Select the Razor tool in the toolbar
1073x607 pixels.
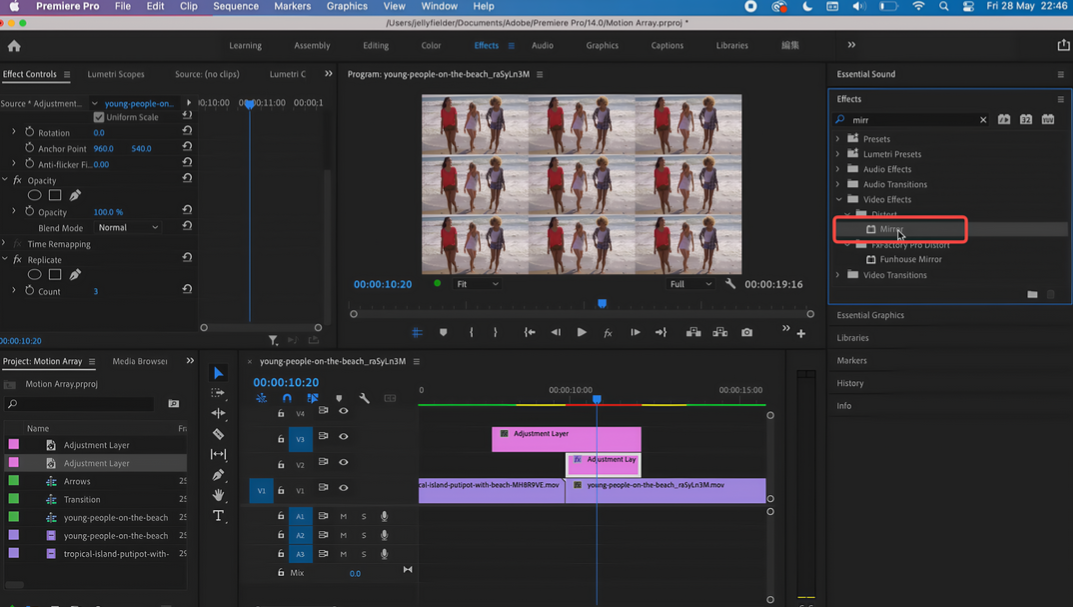coord(218,434)
